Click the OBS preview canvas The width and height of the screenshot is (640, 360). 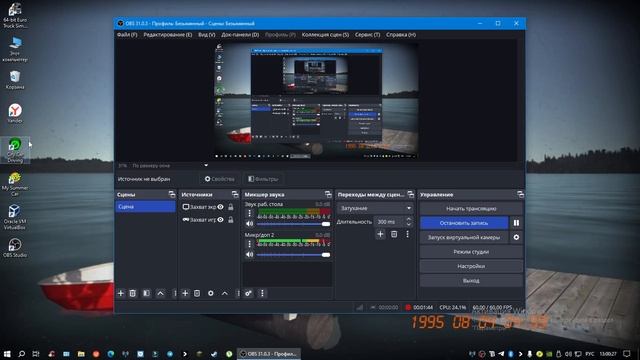pyautogui.click(x=316, y=100)
